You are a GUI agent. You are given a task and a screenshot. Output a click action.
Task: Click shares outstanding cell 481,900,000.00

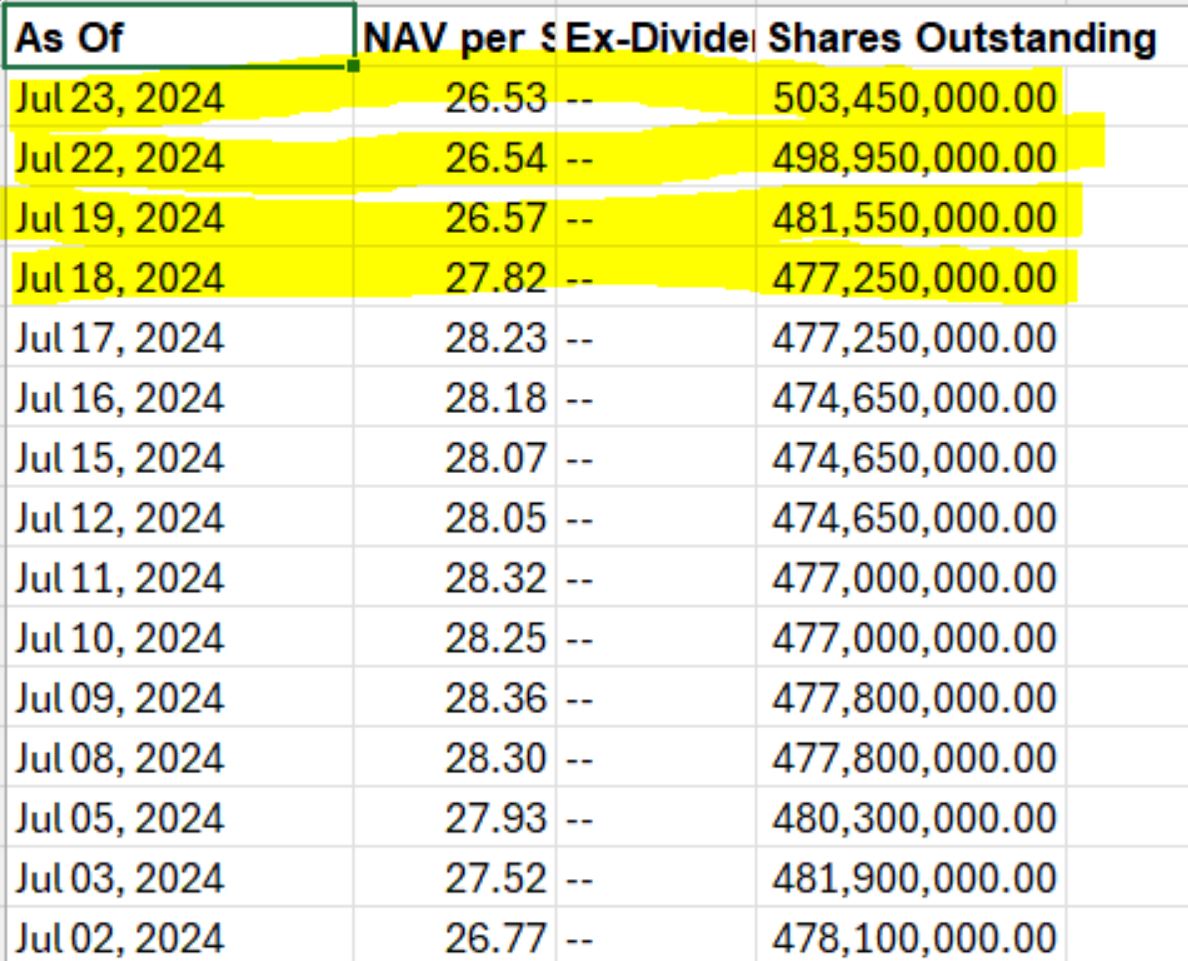[913, 878]
